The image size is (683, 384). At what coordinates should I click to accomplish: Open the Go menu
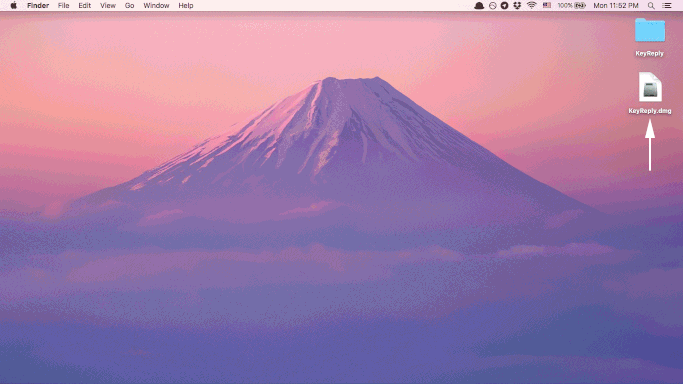(x=129, y=6)
